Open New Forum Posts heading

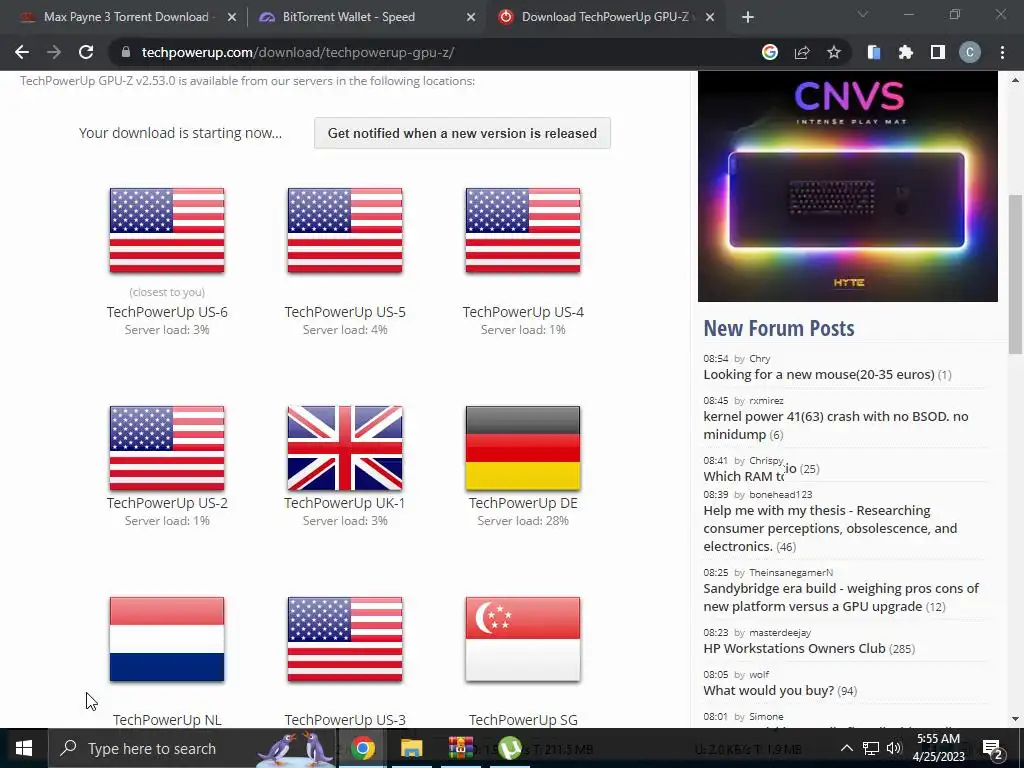778,328
